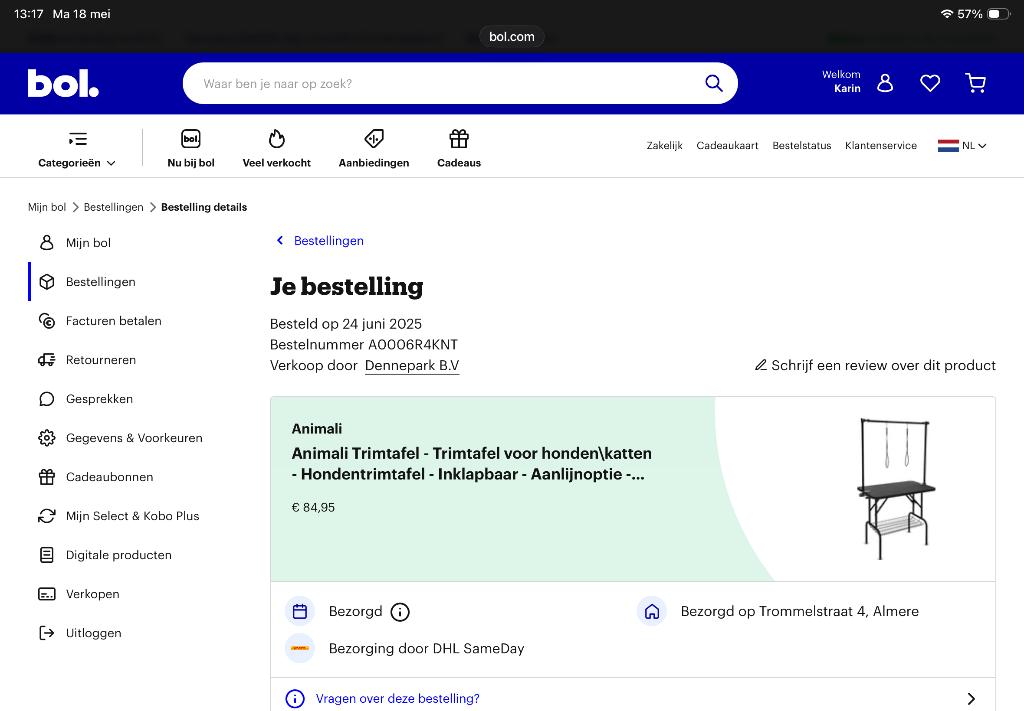Open Cadeaus gift icon
1024x711 pixels.
(x=459, y=138)
